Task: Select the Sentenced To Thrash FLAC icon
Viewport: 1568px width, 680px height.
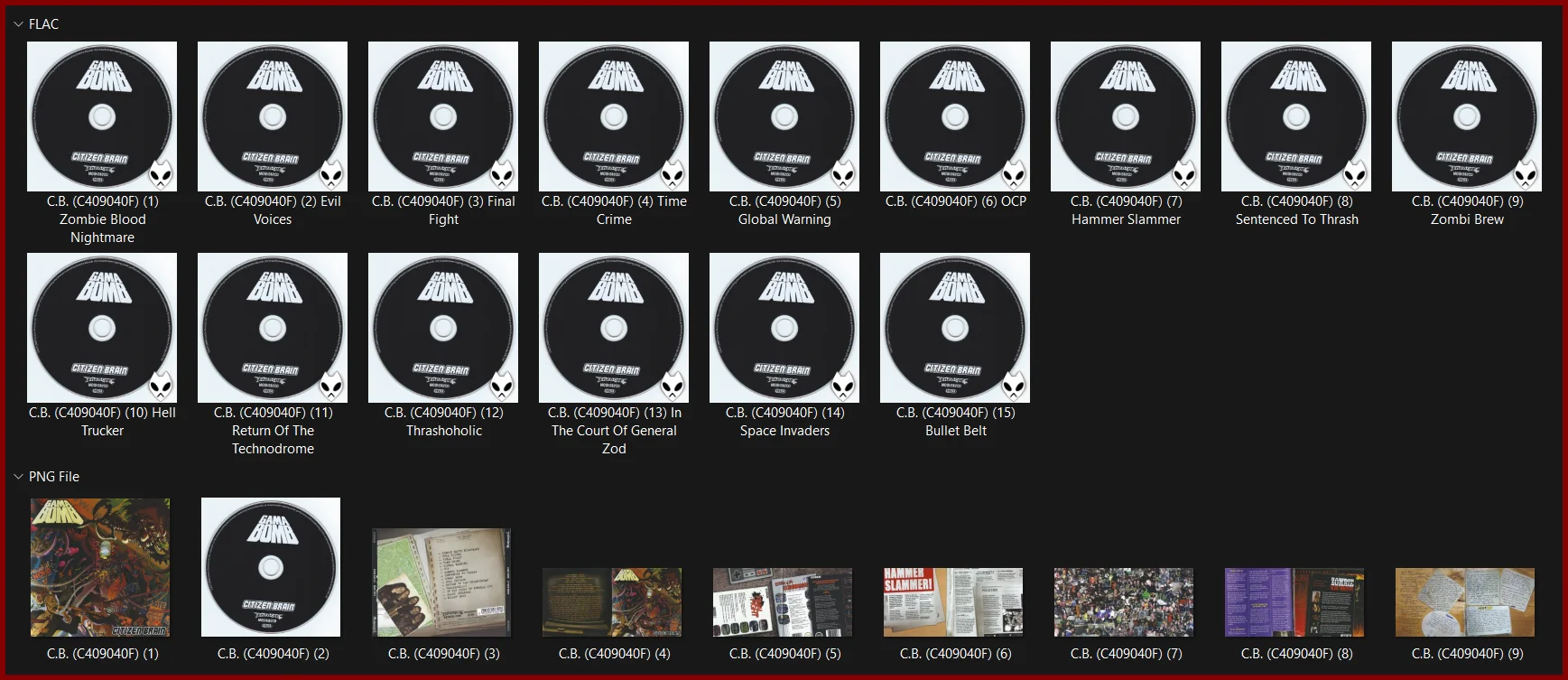Action: click(x=1296, y=116)
